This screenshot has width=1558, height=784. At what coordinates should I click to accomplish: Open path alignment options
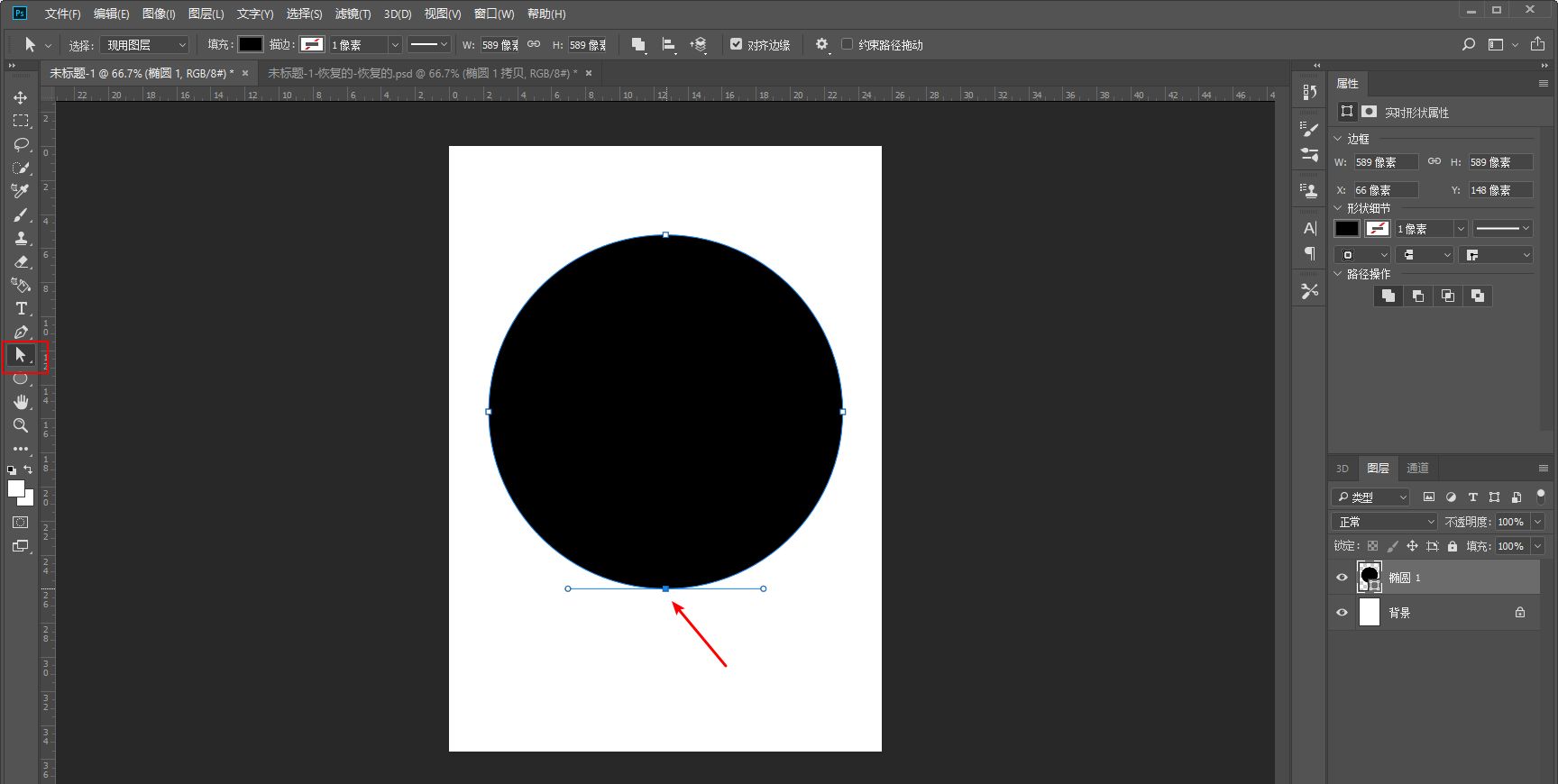click(x=669, y=44)
